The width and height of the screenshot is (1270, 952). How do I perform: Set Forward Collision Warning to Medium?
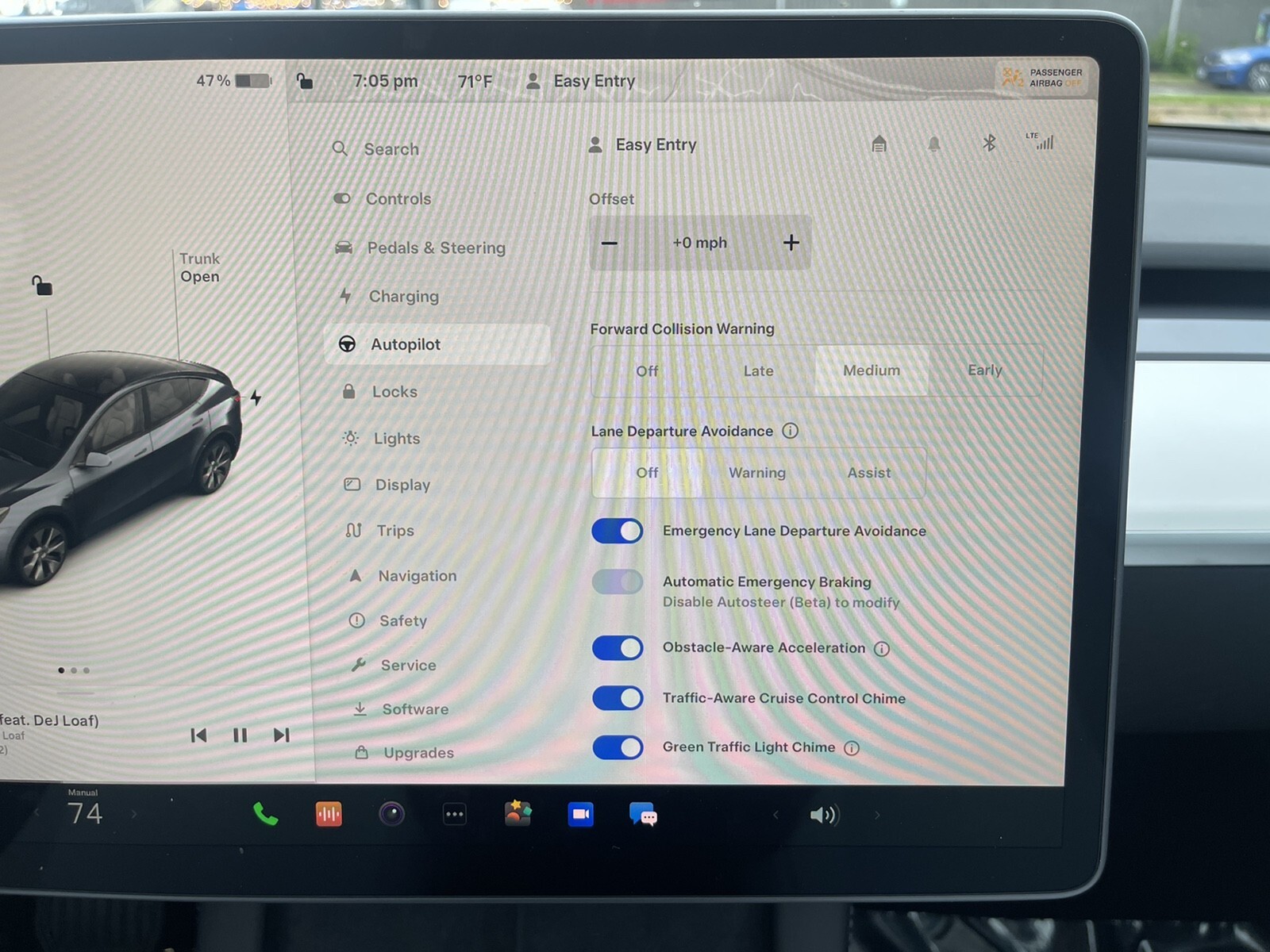pyautogui.click(x=872, y=370)
